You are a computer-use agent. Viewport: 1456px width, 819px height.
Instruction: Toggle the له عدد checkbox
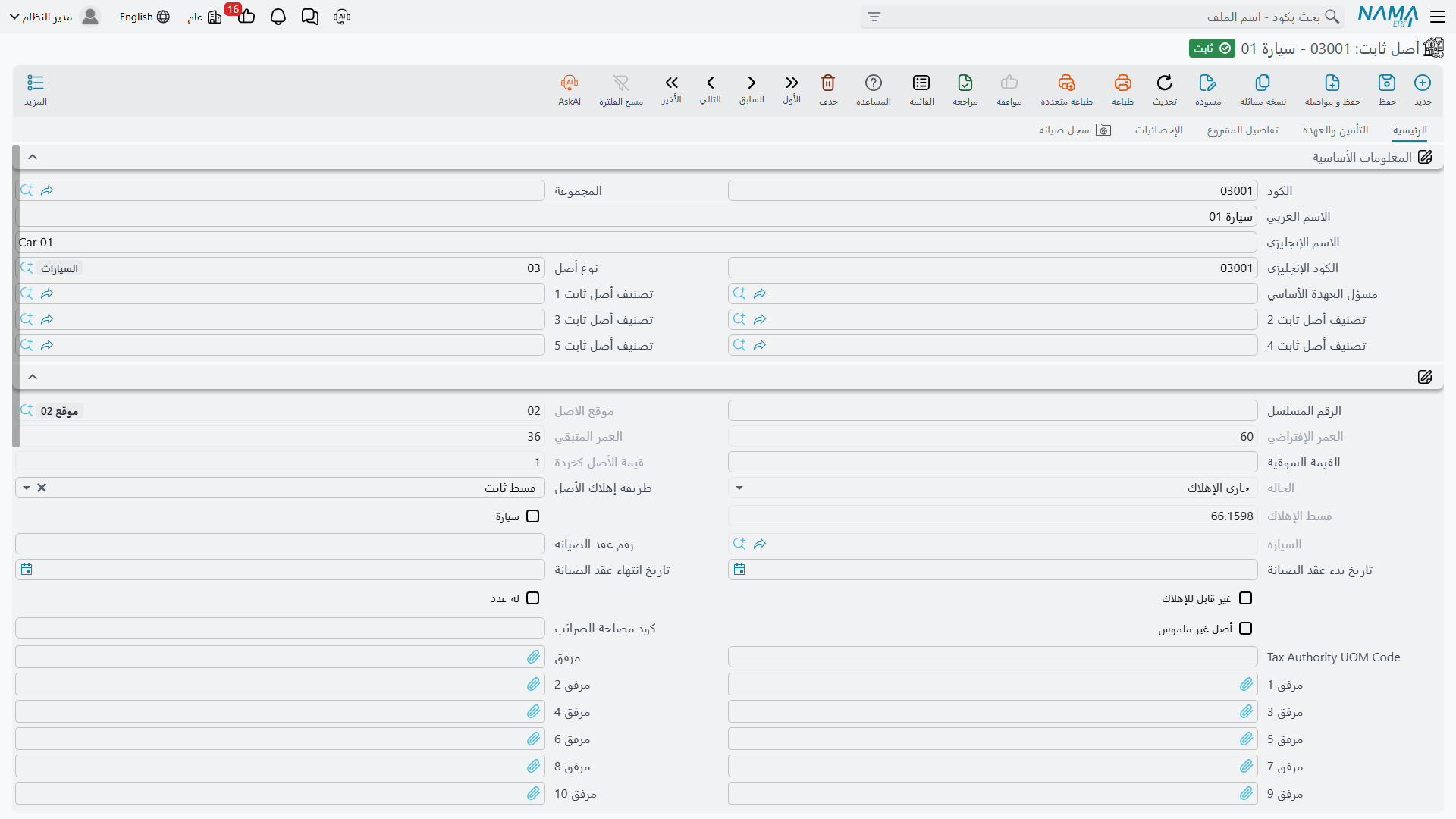click(533, 598)
